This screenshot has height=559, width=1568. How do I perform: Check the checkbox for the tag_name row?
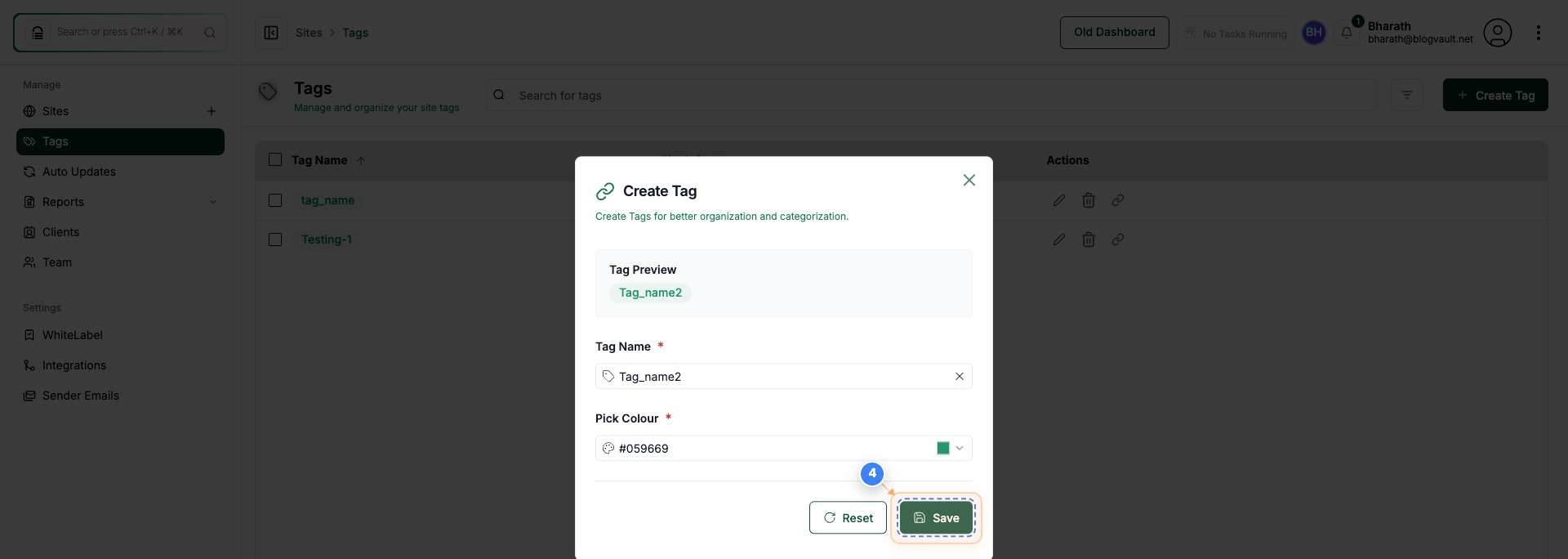274,200
